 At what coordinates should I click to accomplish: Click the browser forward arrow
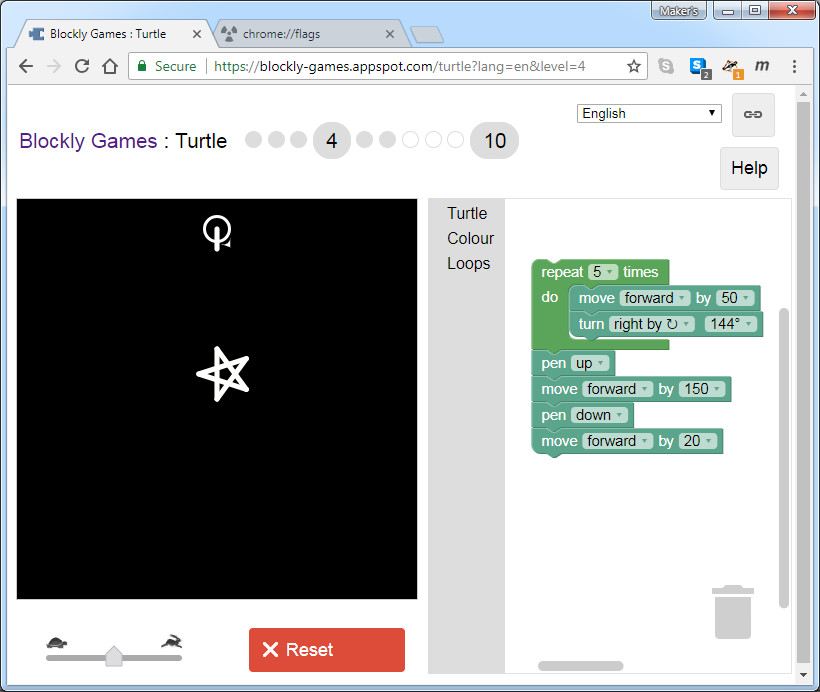tap(54, 66)
